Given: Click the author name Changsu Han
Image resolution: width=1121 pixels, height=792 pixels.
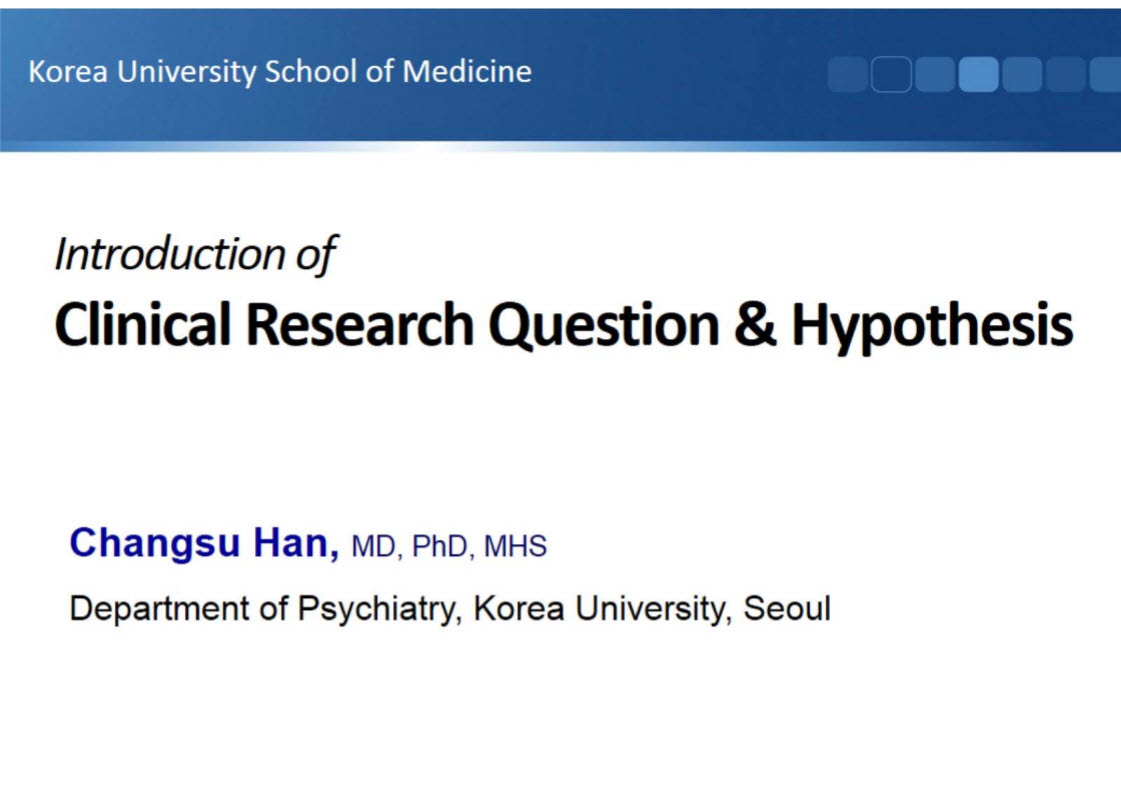Looking at the screenshot, I should coord(205,543).
